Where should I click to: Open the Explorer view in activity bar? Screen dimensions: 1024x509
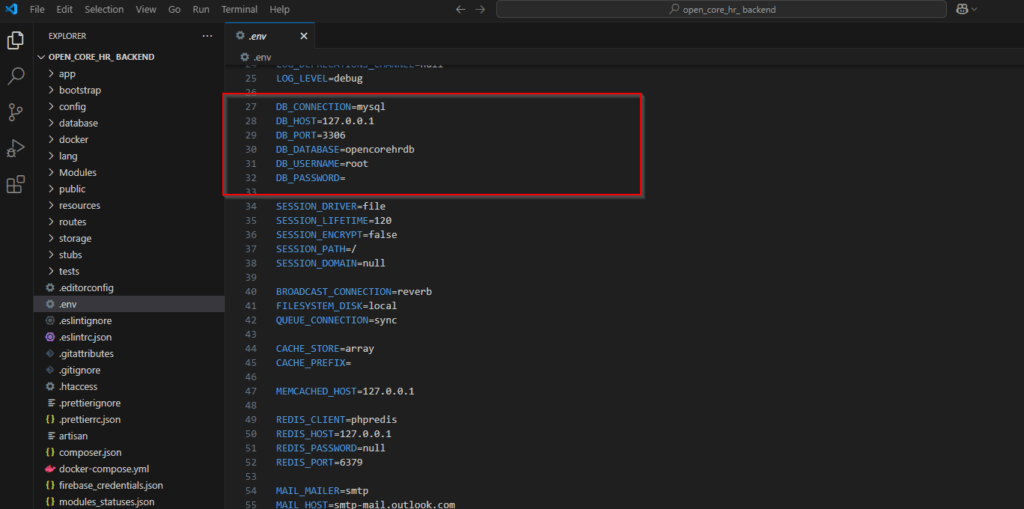click(x=15, y=41)
